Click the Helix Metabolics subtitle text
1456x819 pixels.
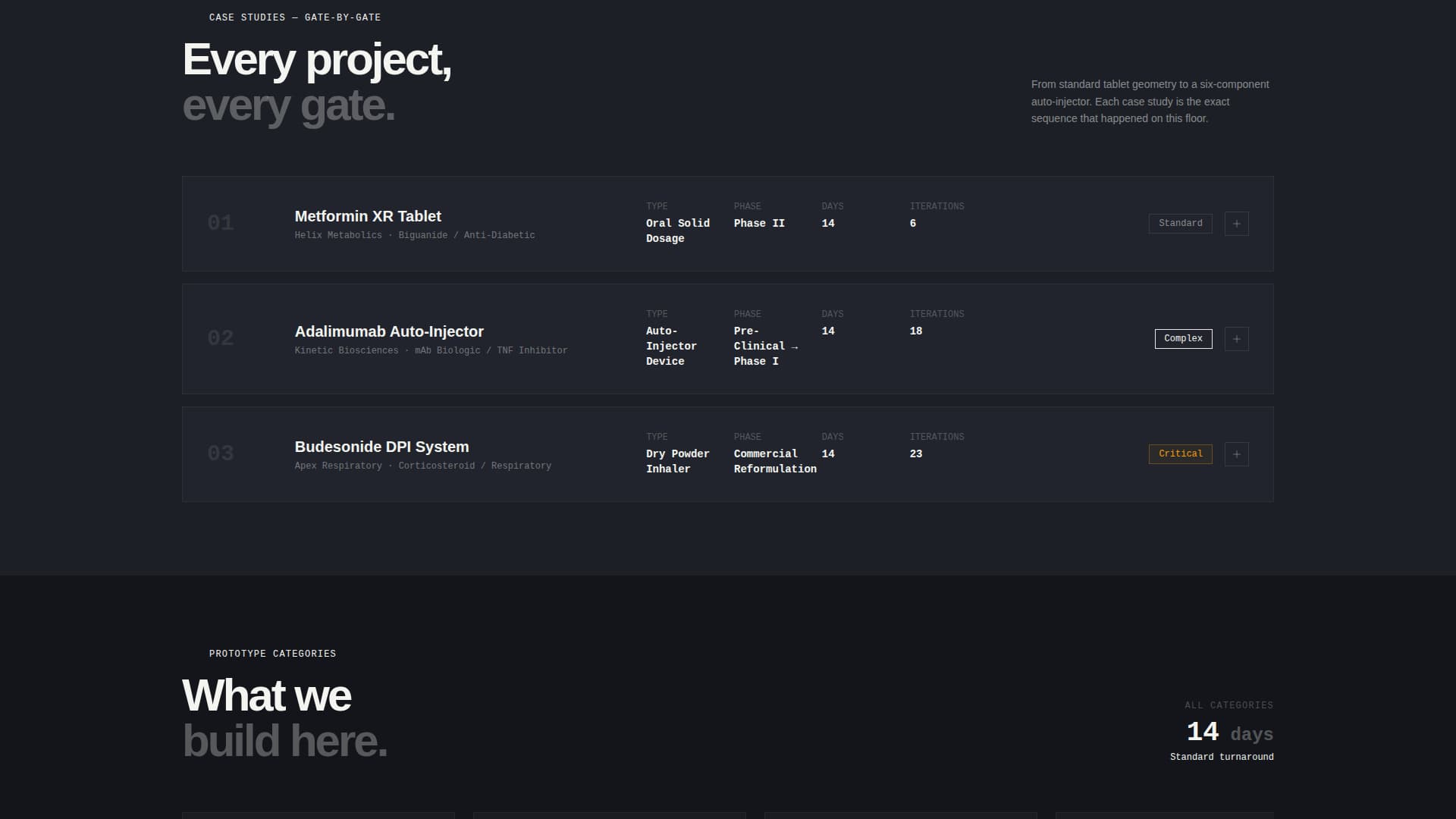415,236
